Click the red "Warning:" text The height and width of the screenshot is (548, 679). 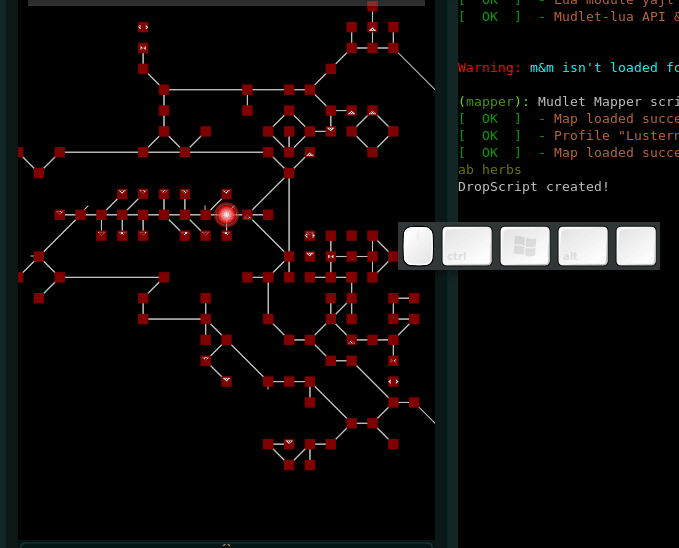[x=489, y=68]
